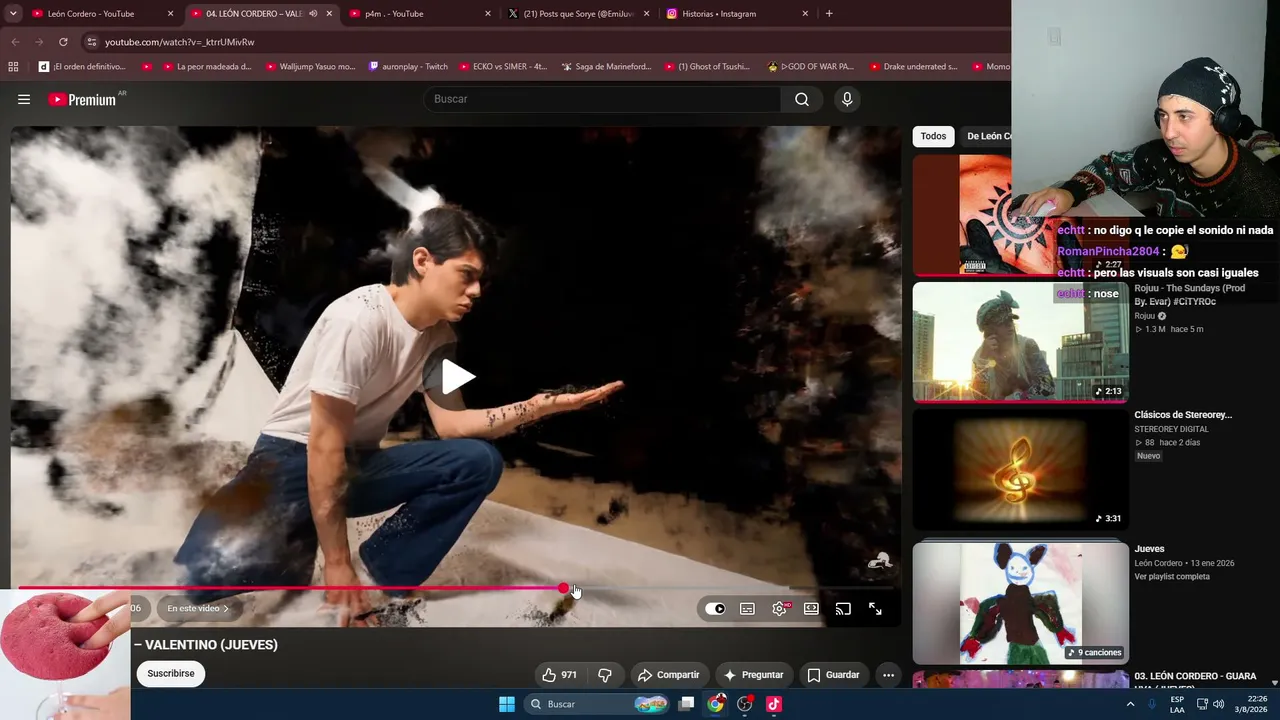Open 'GOD OF WAR PA...' bookmark
The image size is (1280, 720).
(x=811, y=67)
